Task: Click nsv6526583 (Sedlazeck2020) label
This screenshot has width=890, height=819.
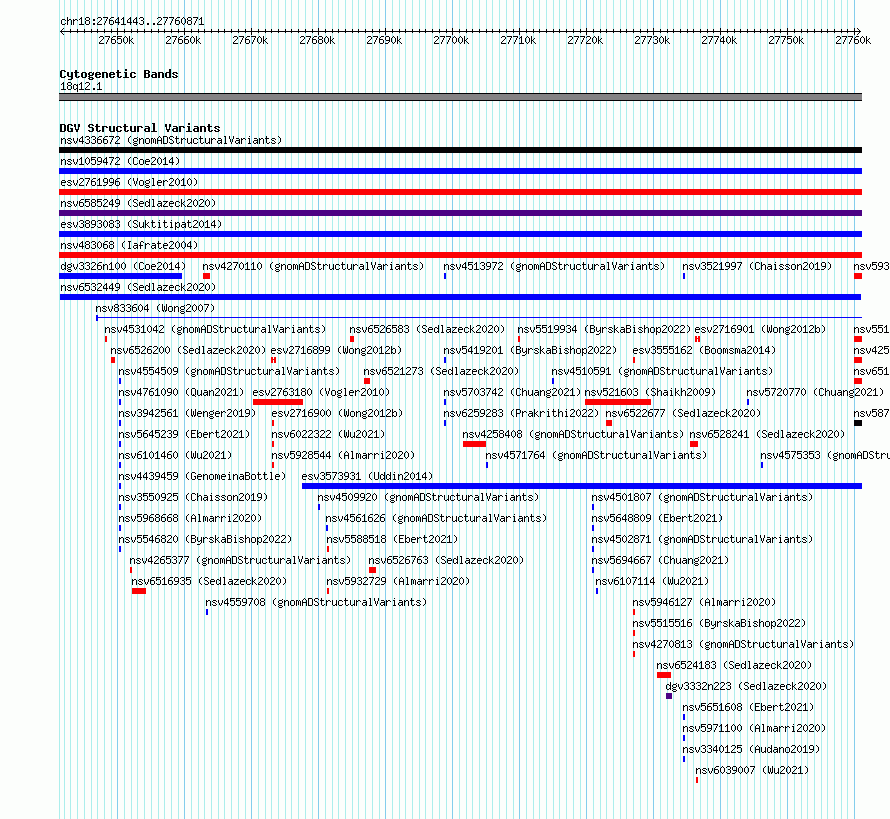Action: coord(427,329)
